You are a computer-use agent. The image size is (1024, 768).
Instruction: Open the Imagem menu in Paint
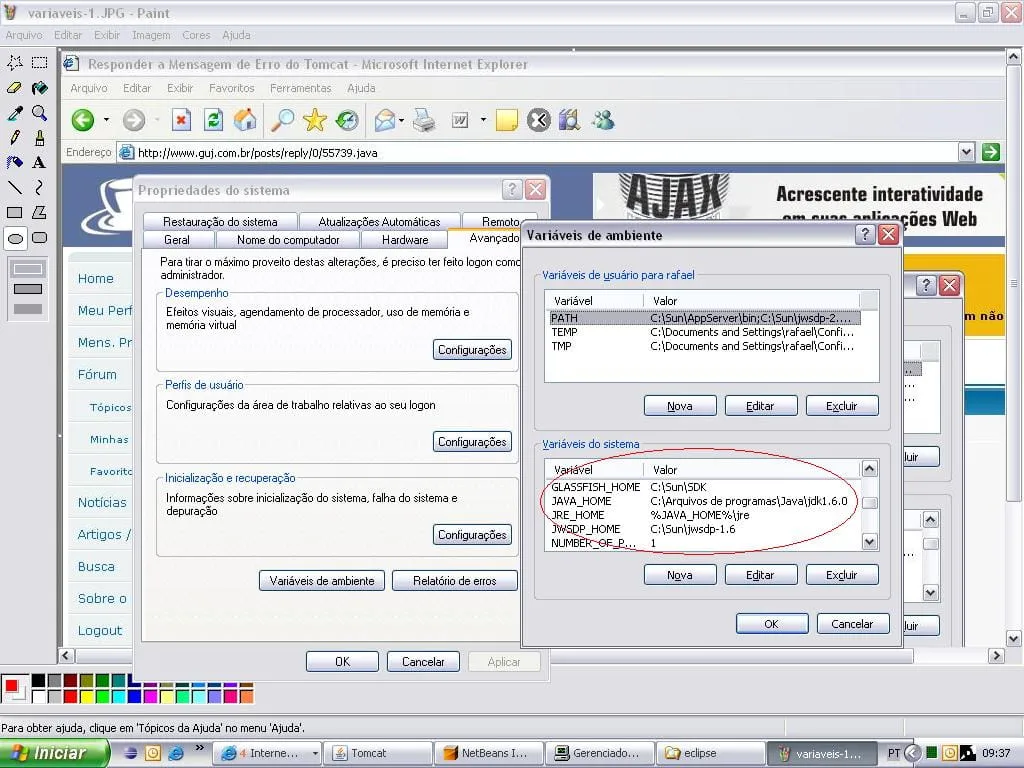click(x=151, y=35)
